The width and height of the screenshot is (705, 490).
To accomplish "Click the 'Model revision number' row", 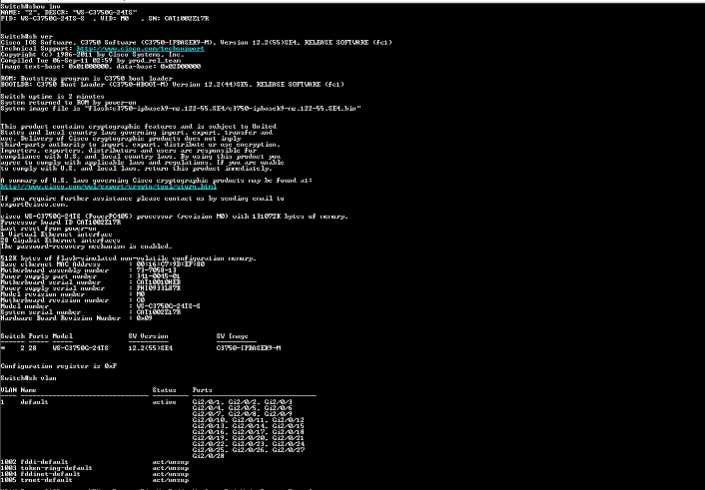I will tap(72, 294).
